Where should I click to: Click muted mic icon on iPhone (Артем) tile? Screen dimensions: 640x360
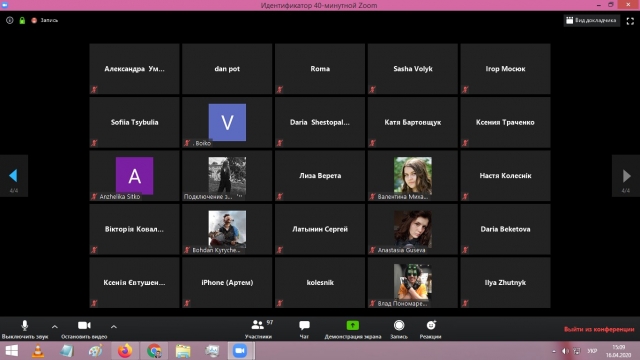coord(187,303)
